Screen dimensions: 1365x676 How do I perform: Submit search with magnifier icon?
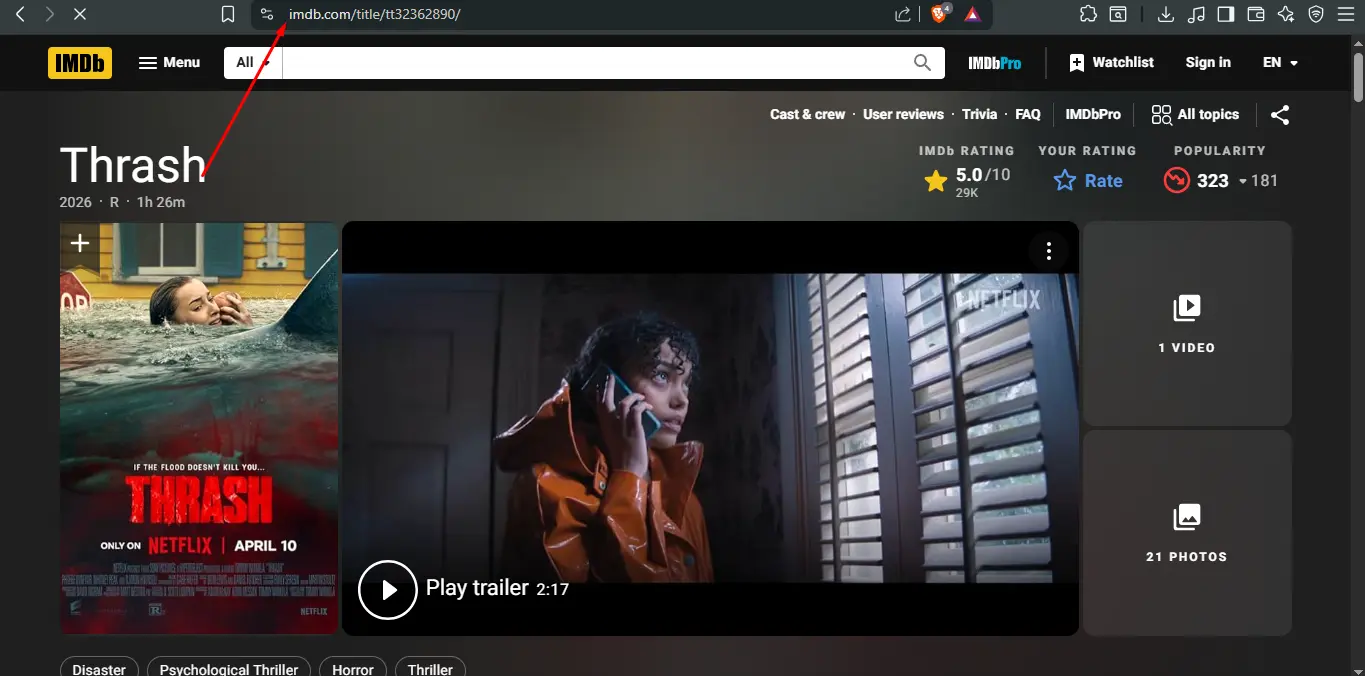tap(923, 63)
